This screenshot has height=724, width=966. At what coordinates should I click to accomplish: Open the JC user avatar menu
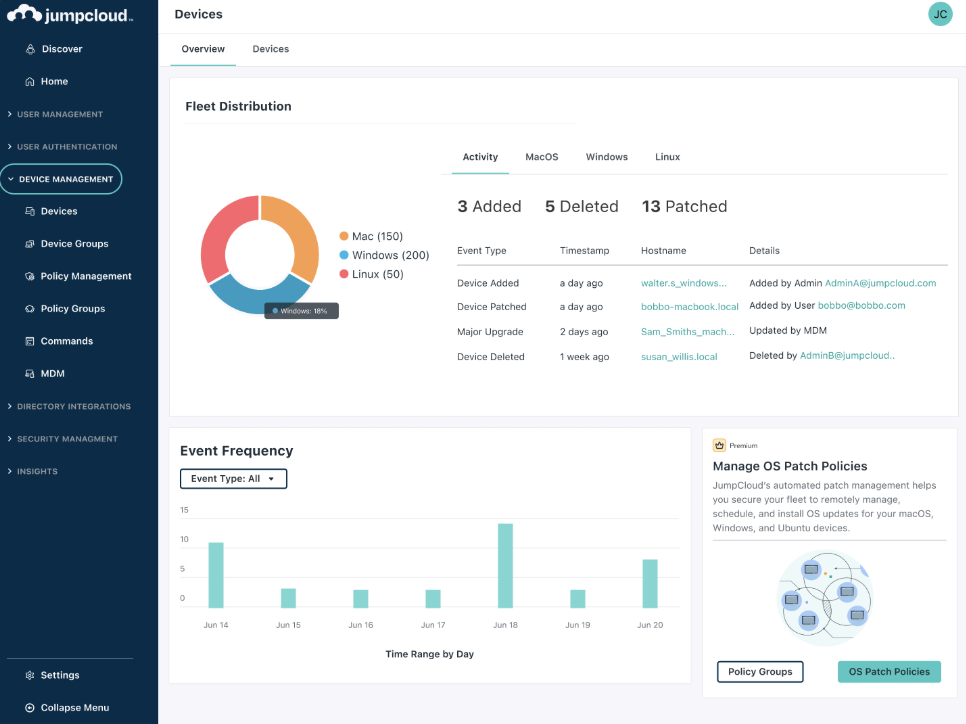coord(940,14)
